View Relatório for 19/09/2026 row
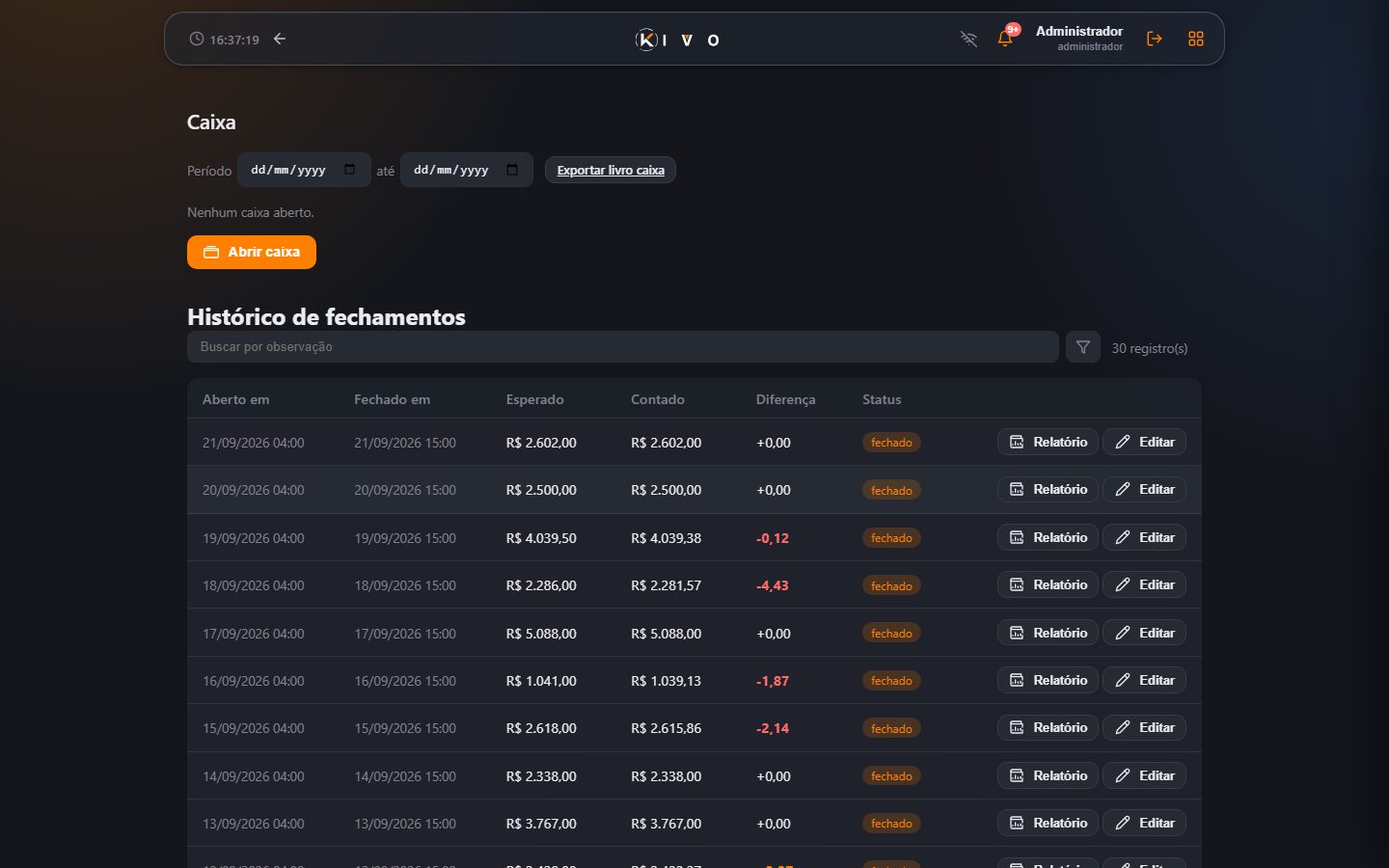The image size is (1389, 868). click(1048, 537)
